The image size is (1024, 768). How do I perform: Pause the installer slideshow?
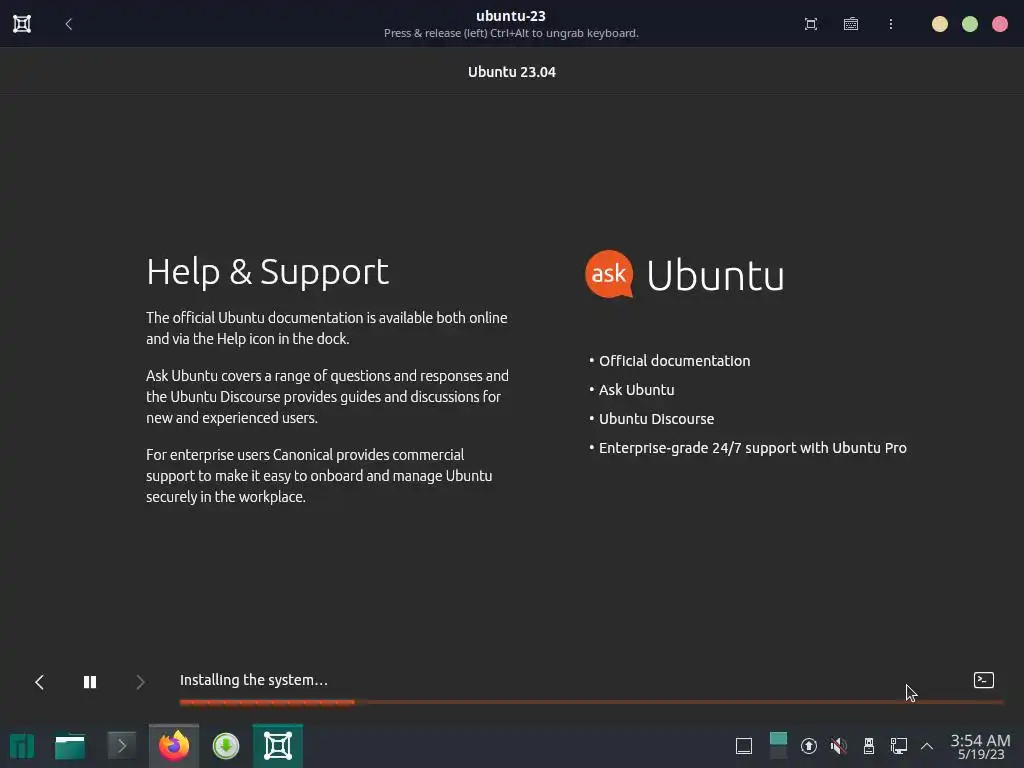point(90,682)
